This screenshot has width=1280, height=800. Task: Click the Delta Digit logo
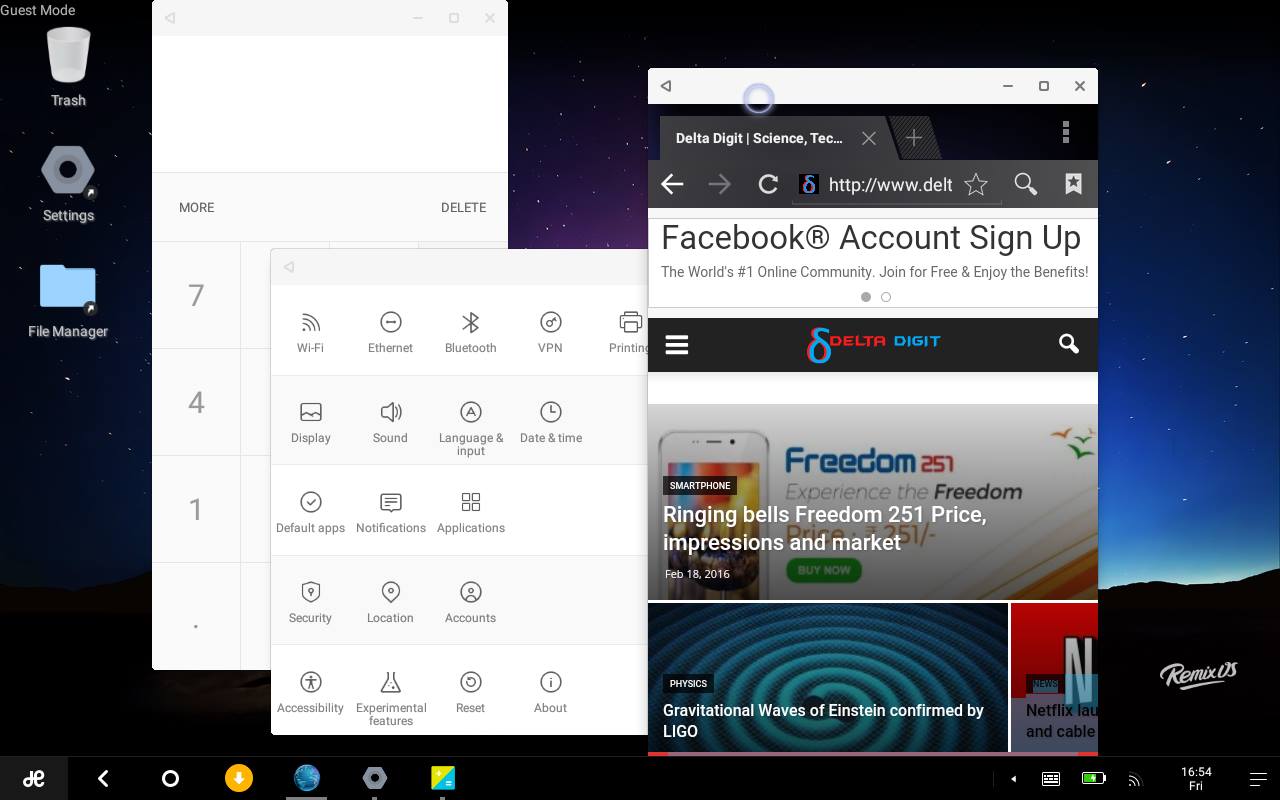(873, 344)
